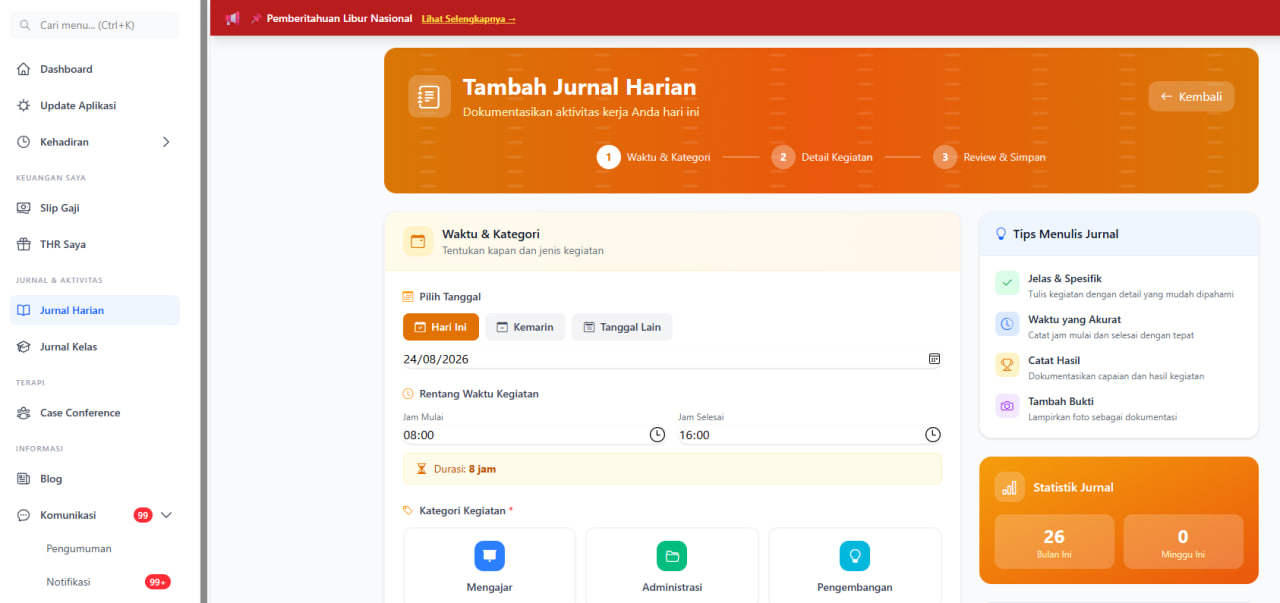Screen dimensions: 1280x603
Task: Click the Jelas & Spesifik checkmark icon
Action: tap(1007, 283)
